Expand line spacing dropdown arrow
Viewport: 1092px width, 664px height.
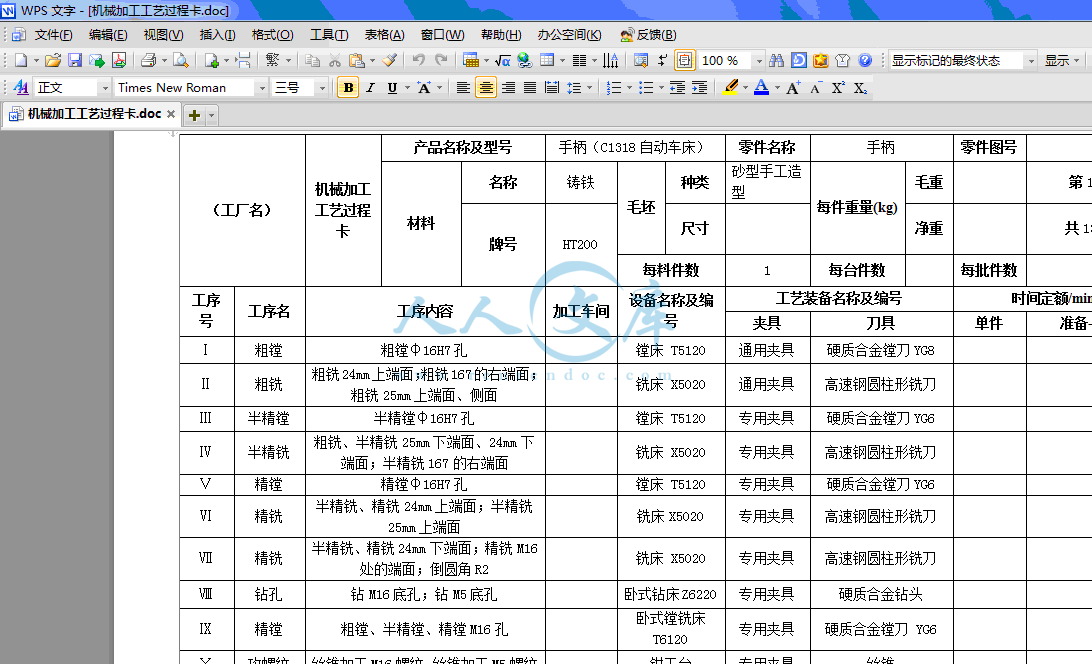[x=589, y=88]
